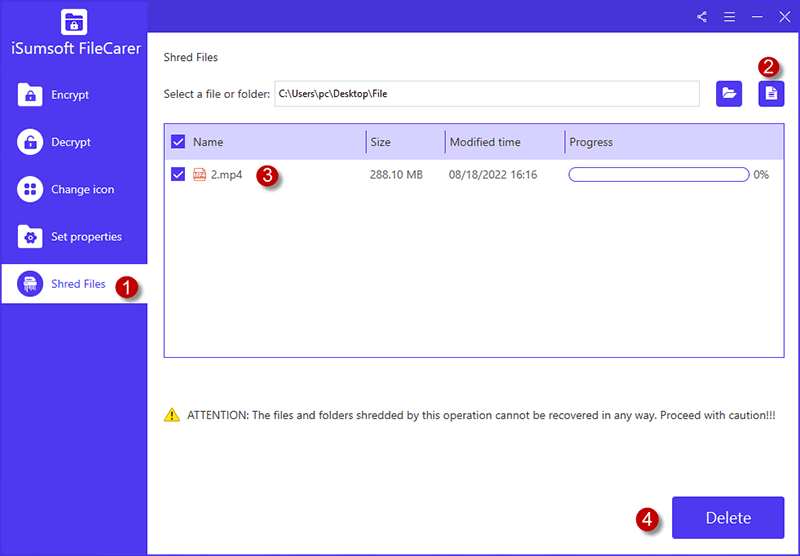Click the Set properties gear-folder icon

tap(30, 236)
